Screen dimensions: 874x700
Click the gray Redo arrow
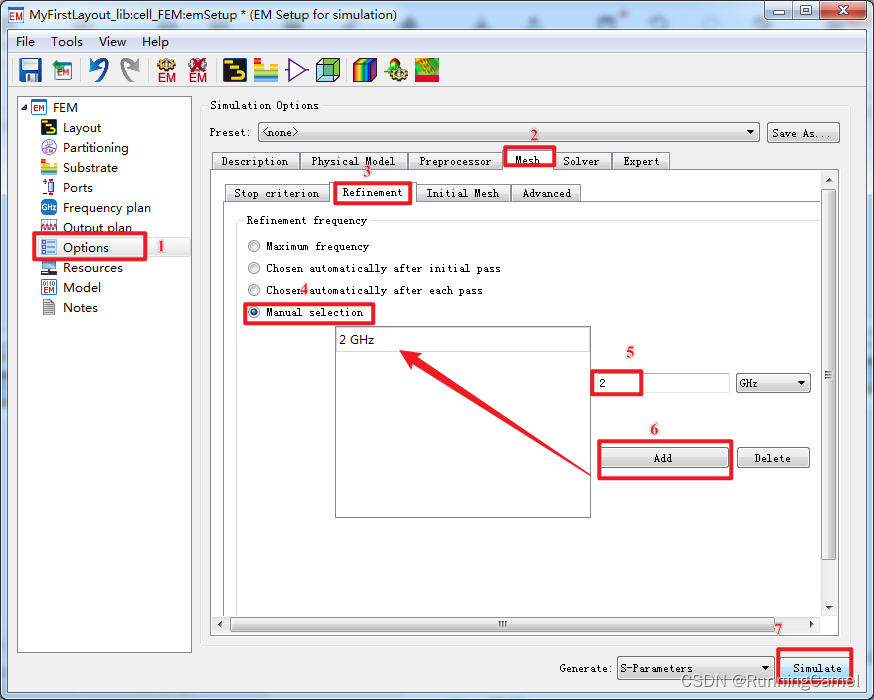[x=130, y=70]
